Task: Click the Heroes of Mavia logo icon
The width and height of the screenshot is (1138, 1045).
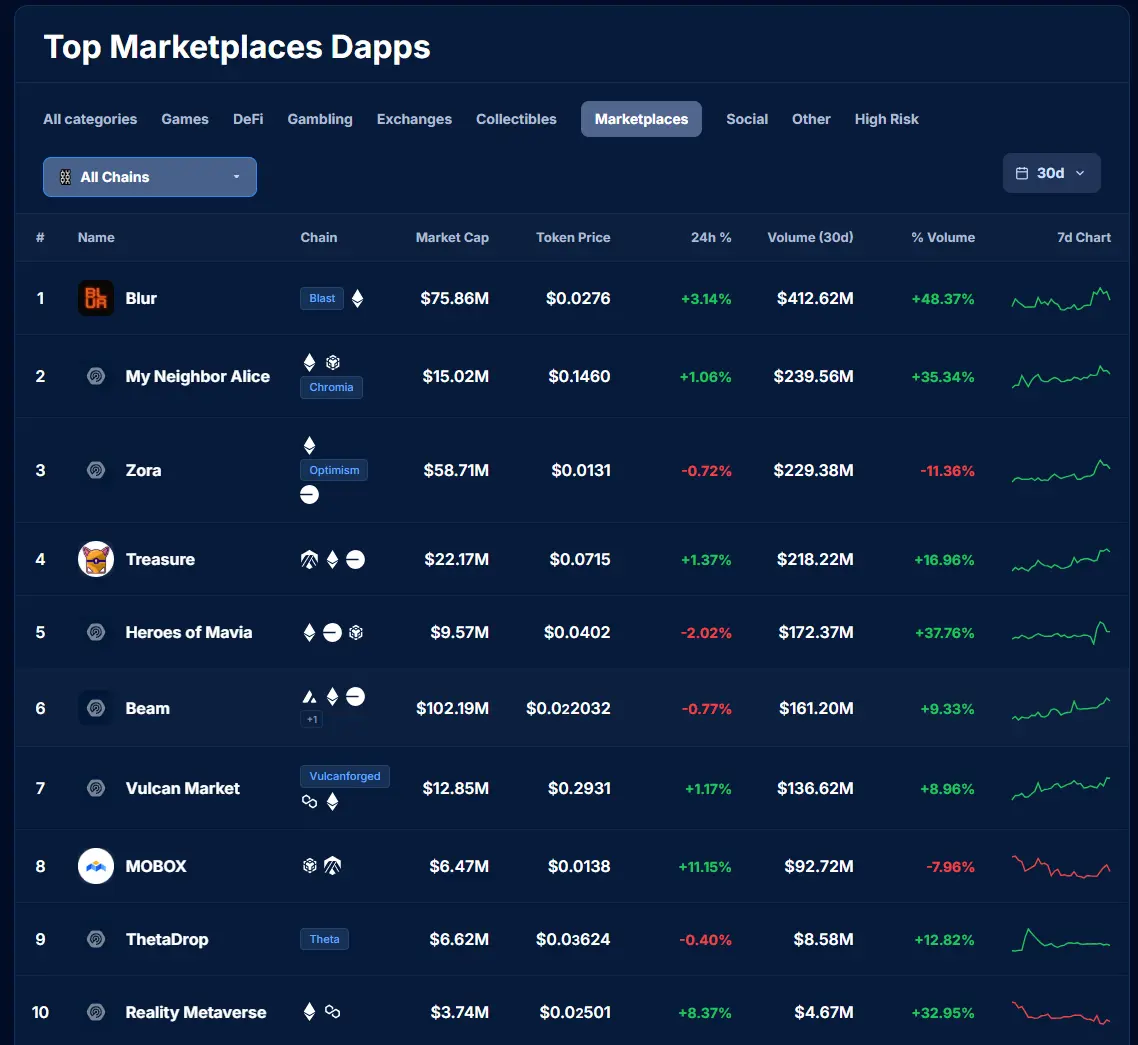Action: coord(96,632)
